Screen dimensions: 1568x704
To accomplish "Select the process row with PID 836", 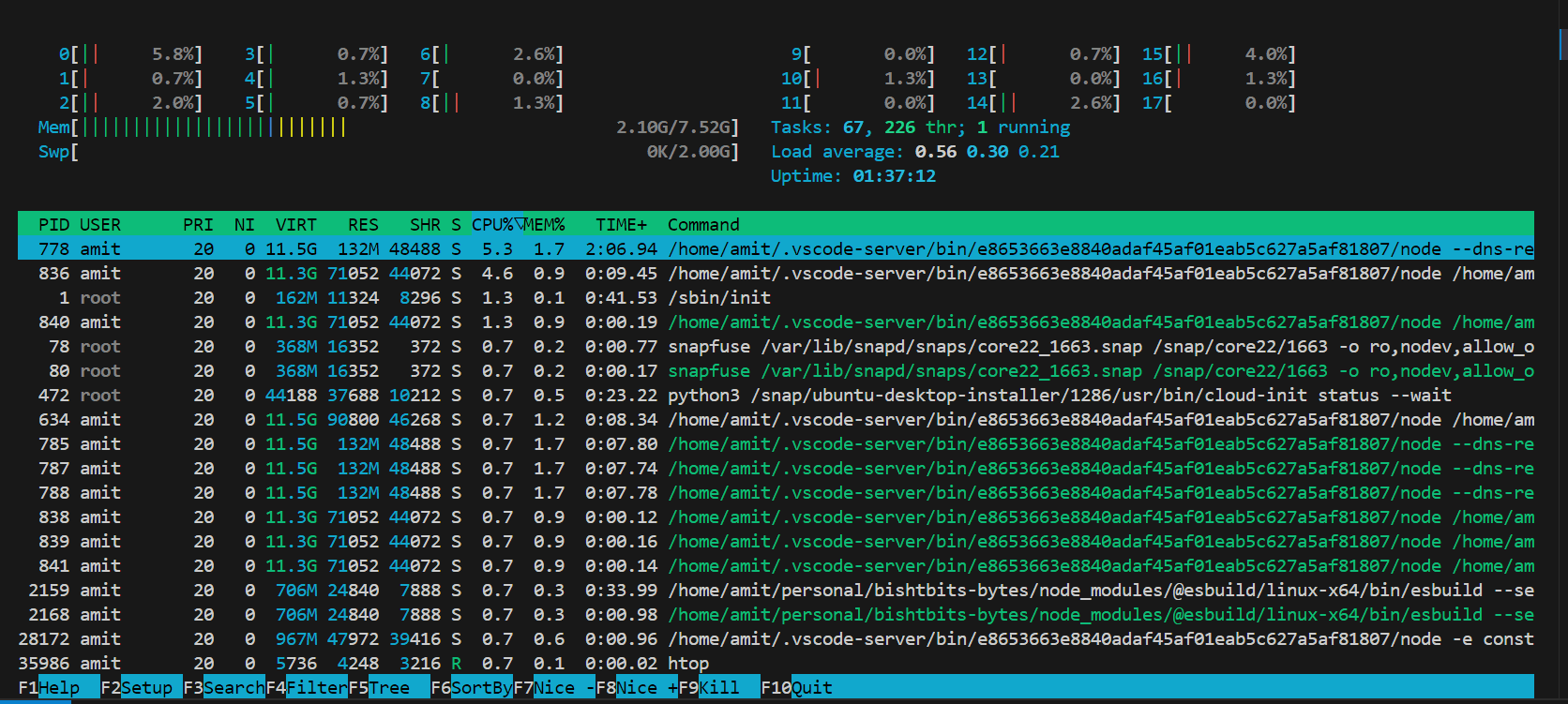I will tap(776, 273).
